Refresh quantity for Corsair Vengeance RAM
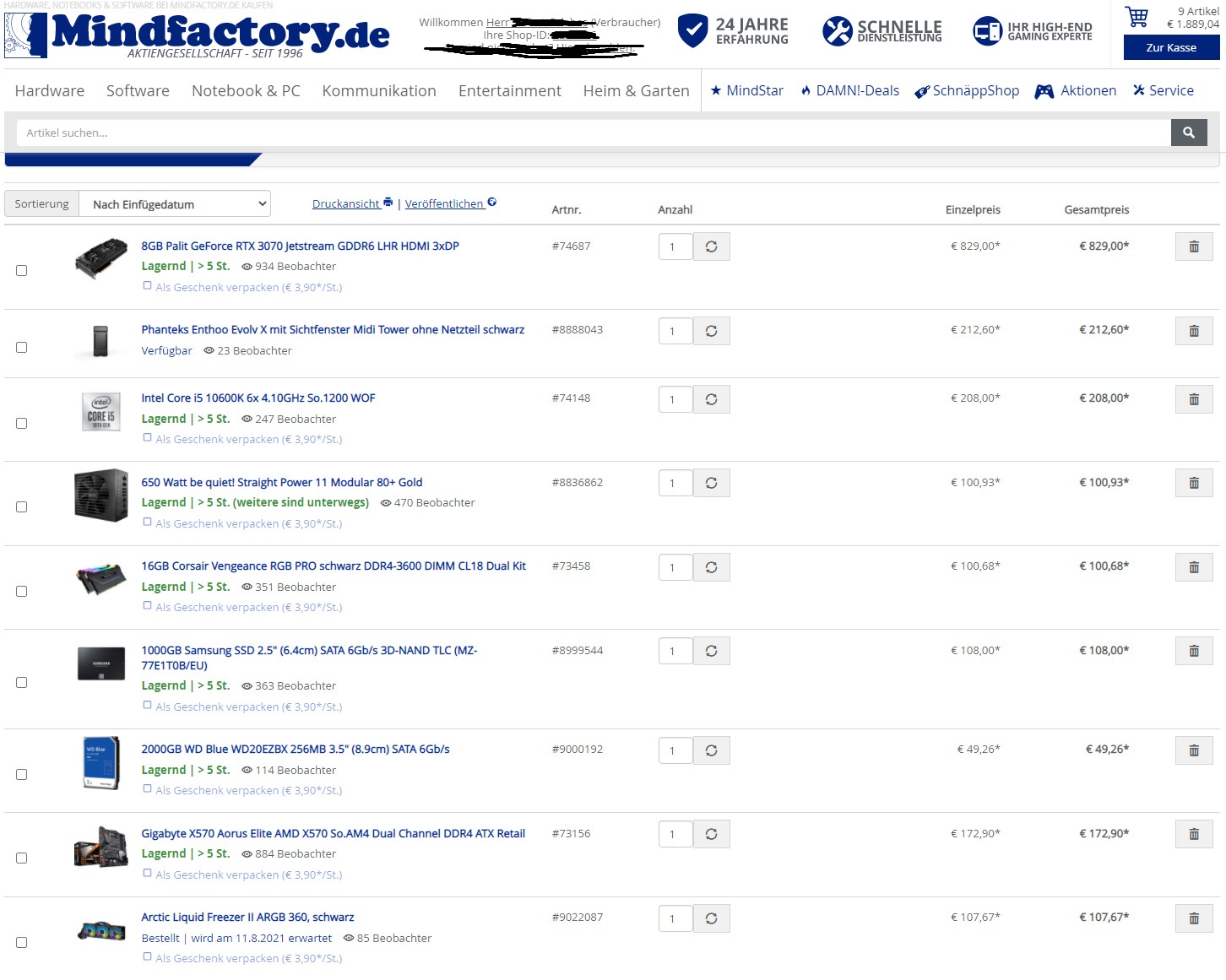 (712, 567)
